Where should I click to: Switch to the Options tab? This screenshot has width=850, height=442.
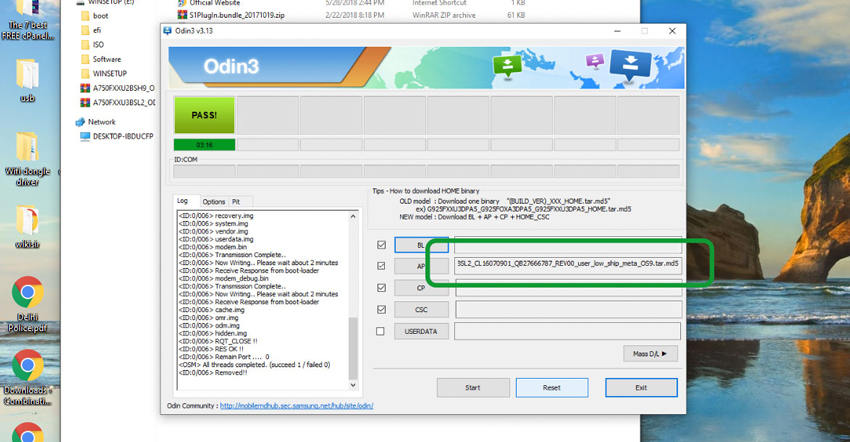click(214, 202)
